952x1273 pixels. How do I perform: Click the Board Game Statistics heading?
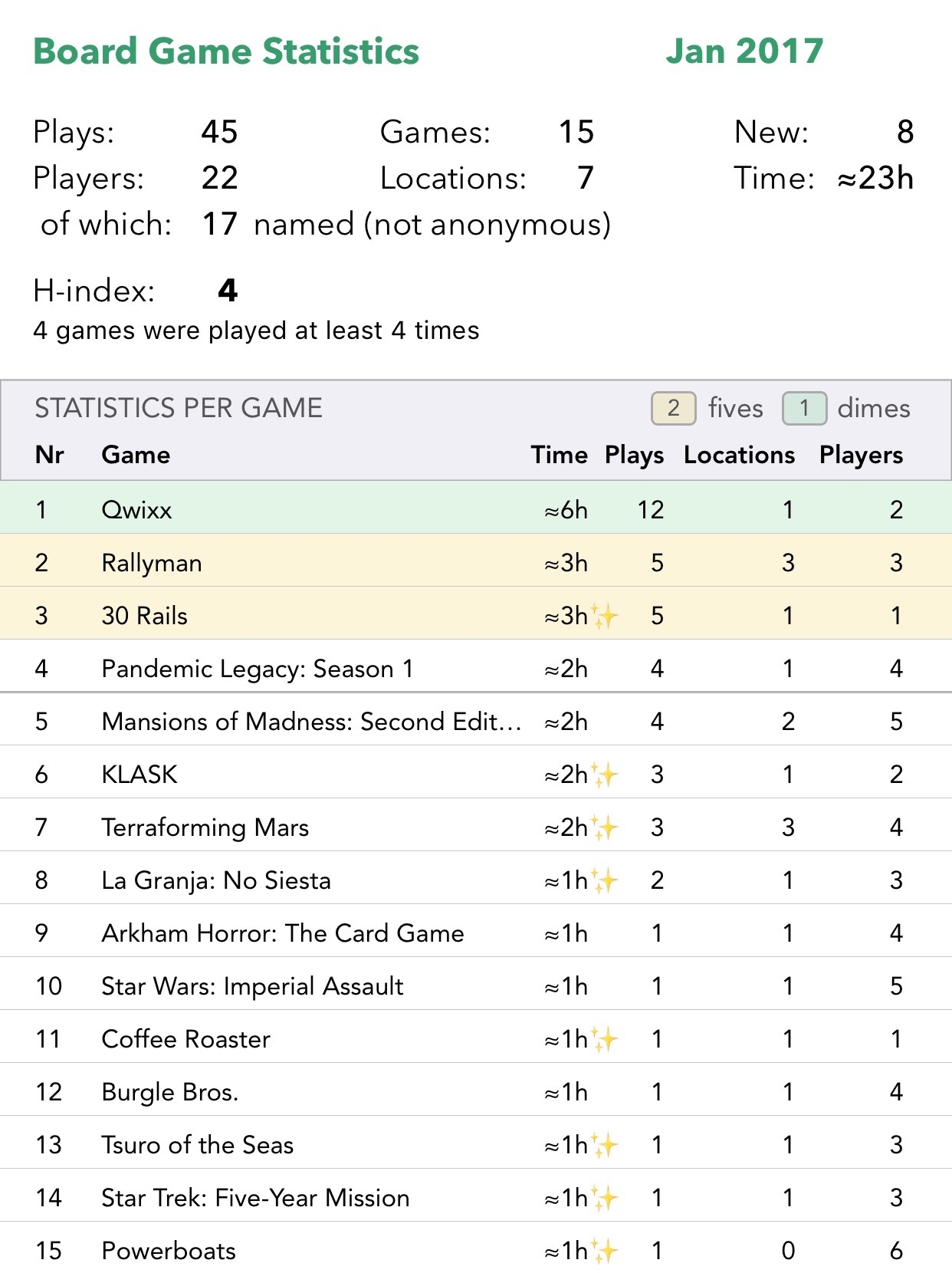pos(226,51)
